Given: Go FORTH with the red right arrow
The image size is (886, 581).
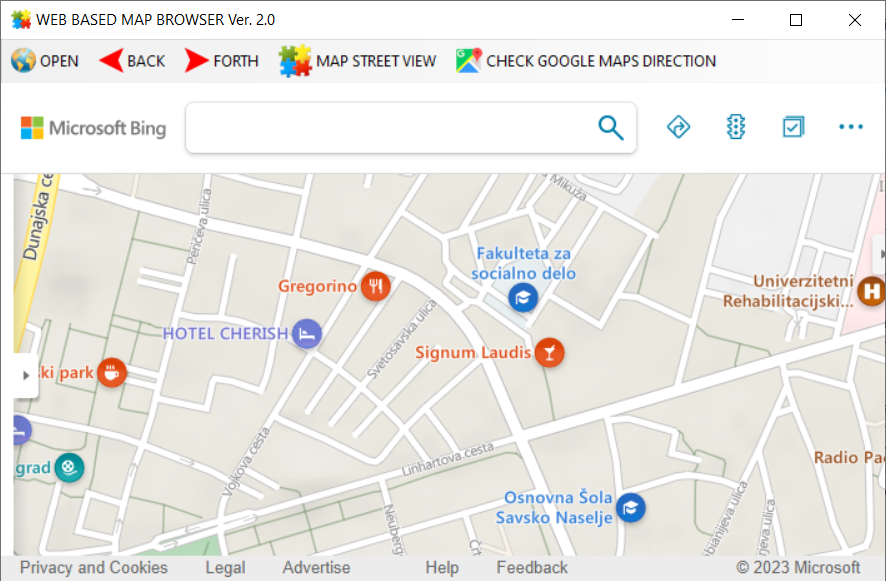Looking at the screenshot, I should click(222, 61).
